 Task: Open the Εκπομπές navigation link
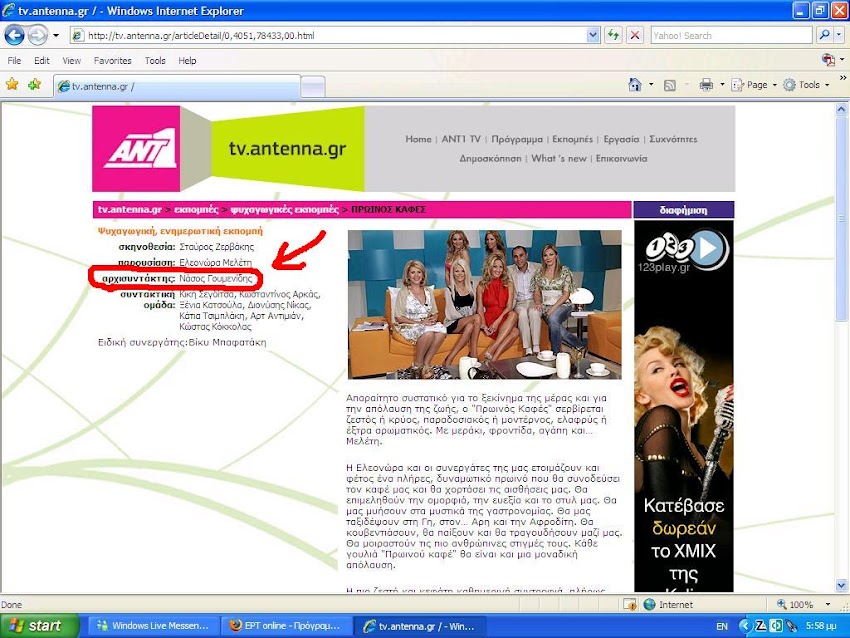point(572,139)
